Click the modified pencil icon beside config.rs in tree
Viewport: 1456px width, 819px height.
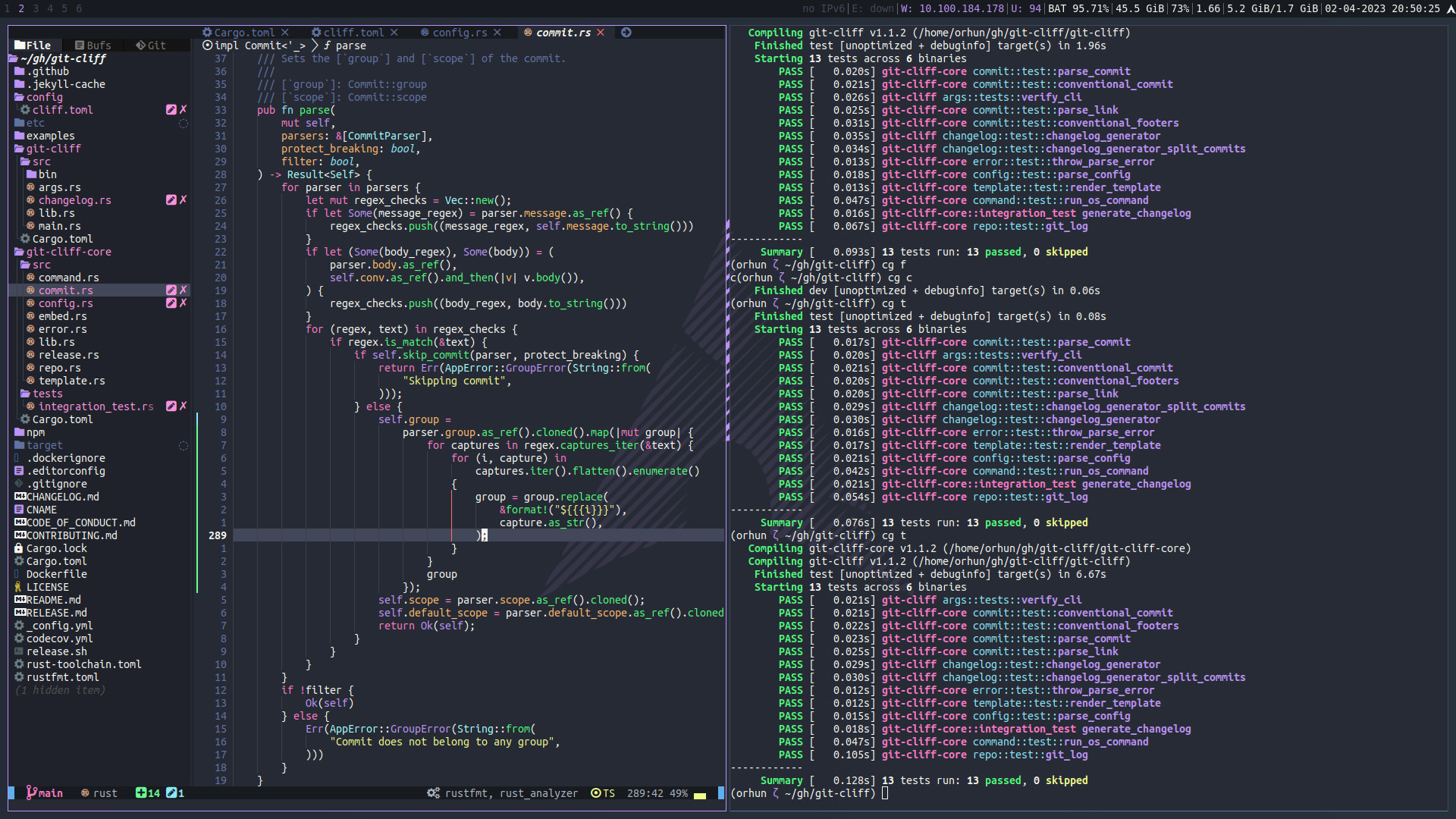pos(171,303)
